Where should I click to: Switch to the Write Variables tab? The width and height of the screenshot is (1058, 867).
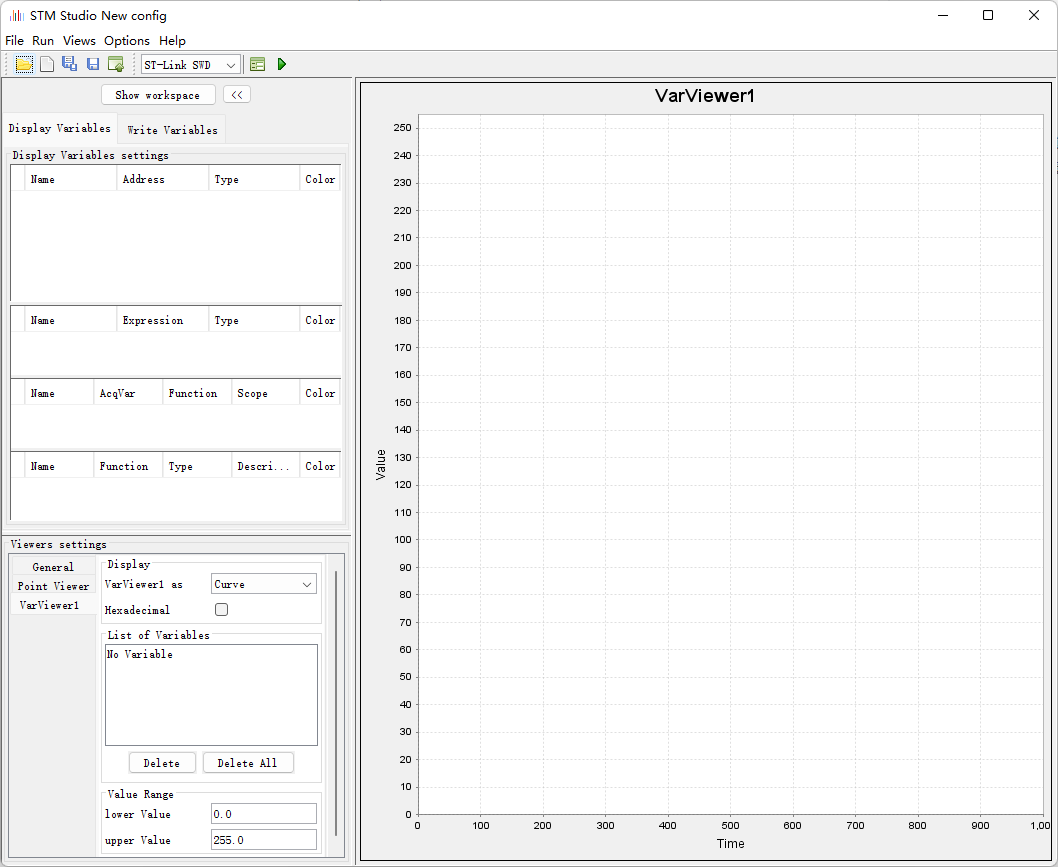tap(172, 130)
